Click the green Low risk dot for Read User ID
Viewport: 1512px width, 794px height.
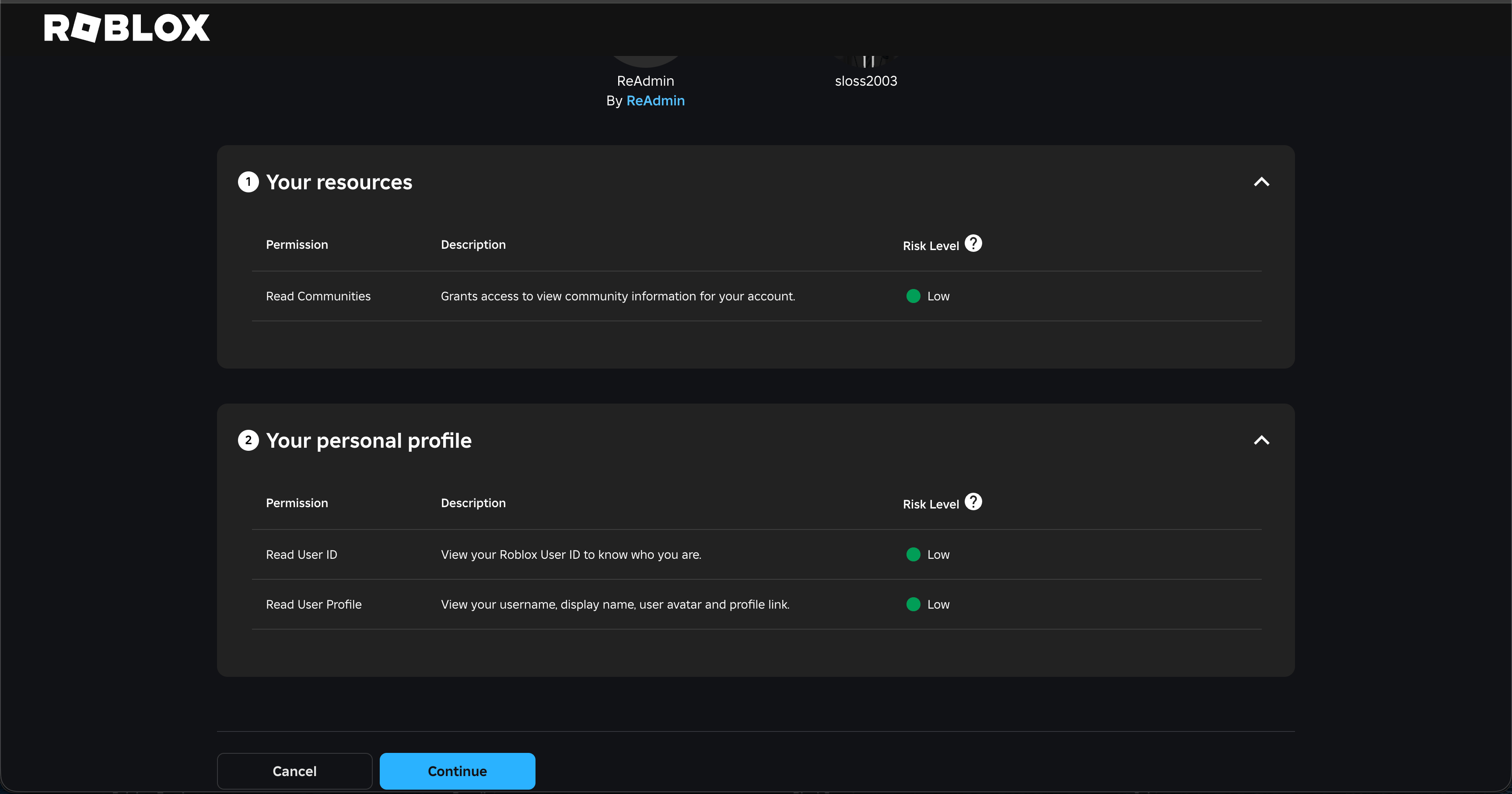[913, 555]
